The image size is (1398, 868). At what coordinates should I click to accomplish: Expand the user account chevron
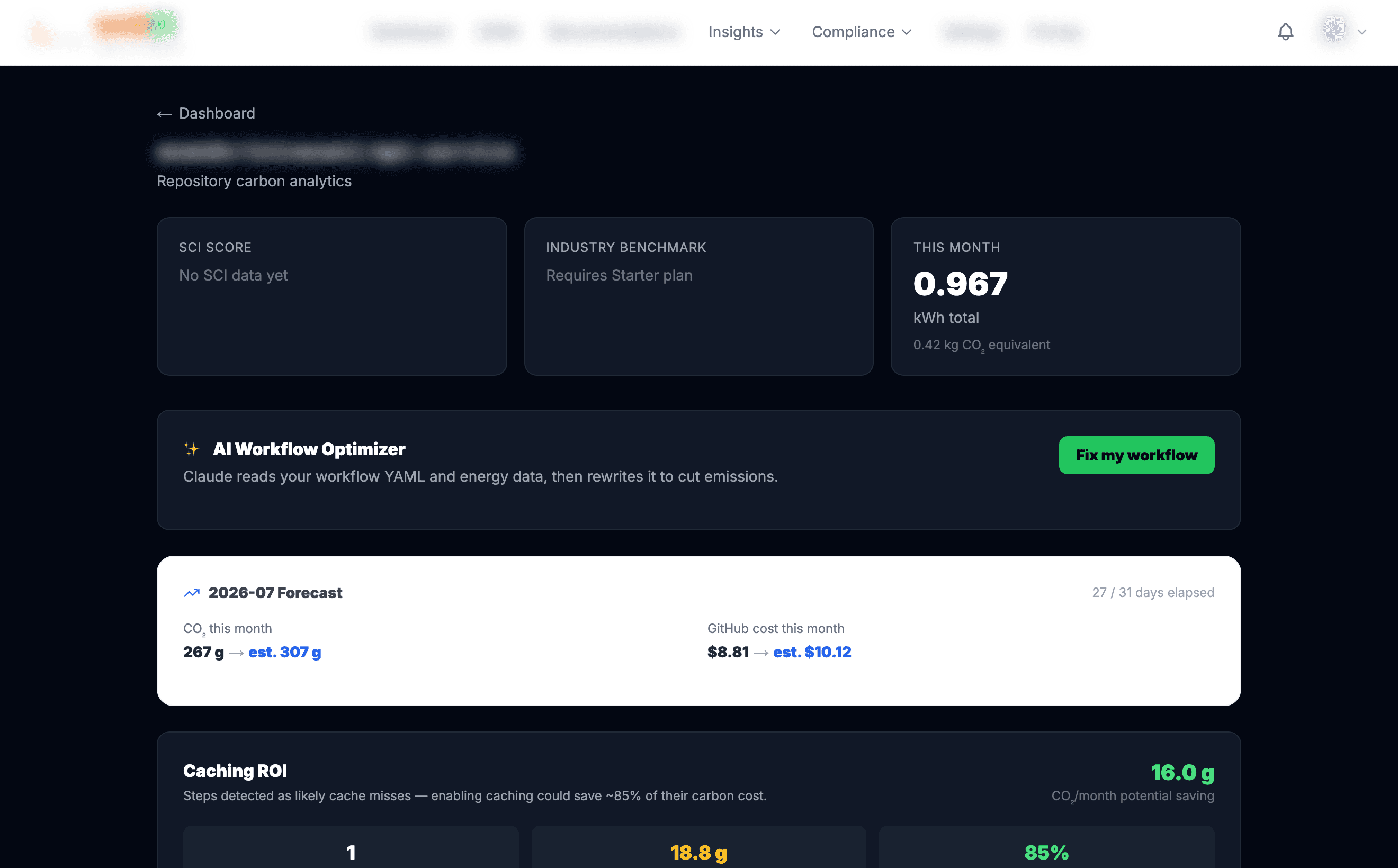click(1362, 32)
